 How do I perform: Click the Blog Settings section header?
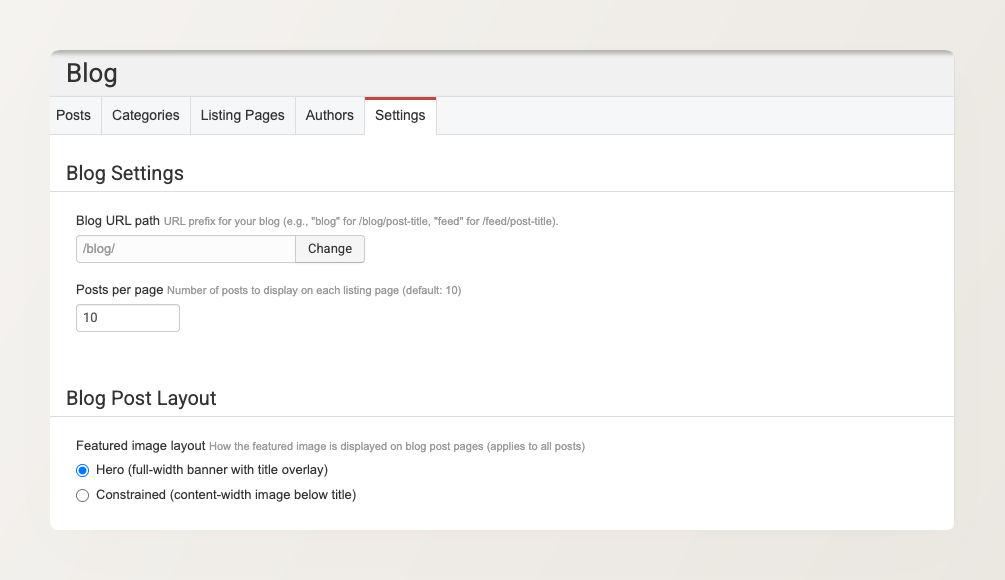click(125, 173)
